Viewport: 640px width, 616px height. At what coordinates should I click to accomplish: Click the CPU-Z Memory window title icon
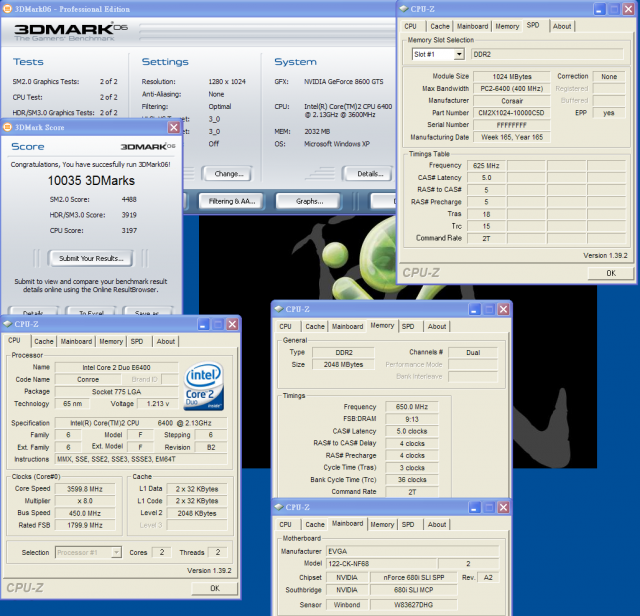point(279,309)
